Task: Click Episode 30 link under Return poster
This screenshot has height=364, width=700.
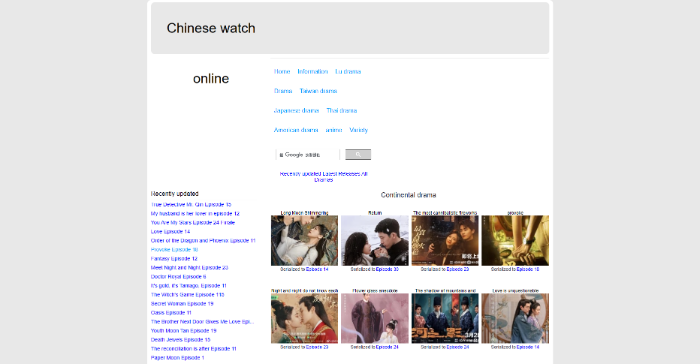Action: coord(387,269)
